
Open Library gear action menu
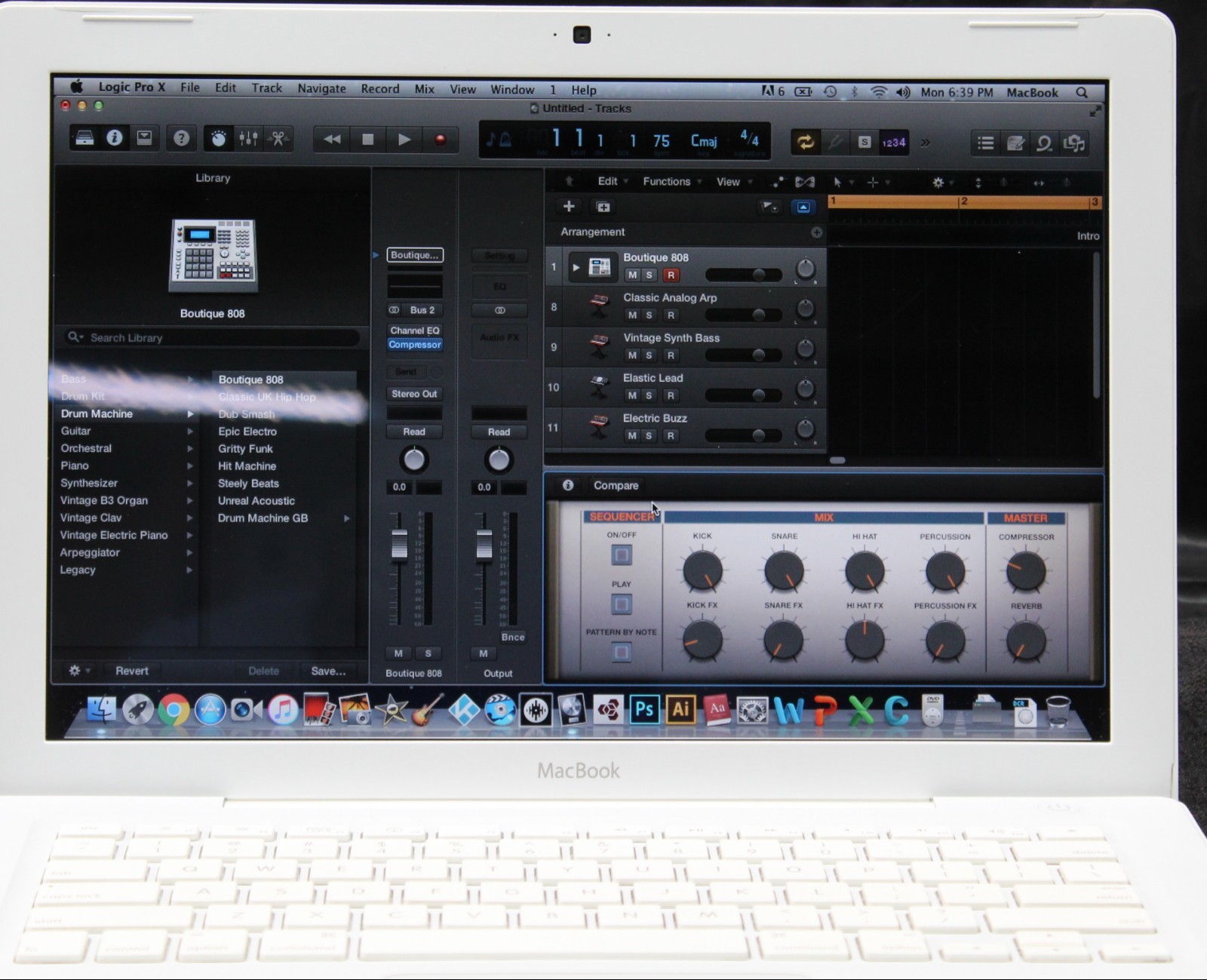click(x=78, y=671)
